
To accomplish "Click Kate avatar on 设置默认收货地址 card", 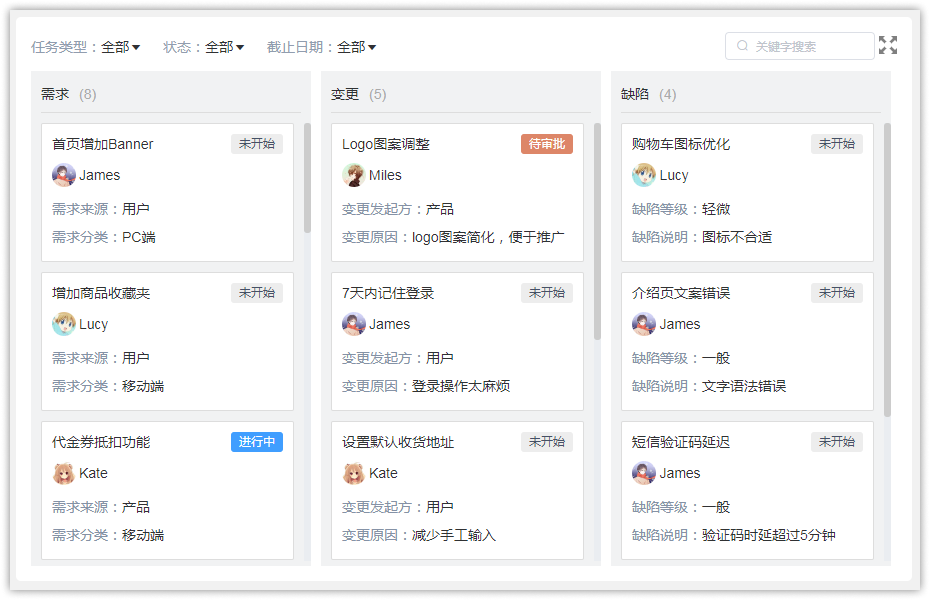I will coord(353,473).
